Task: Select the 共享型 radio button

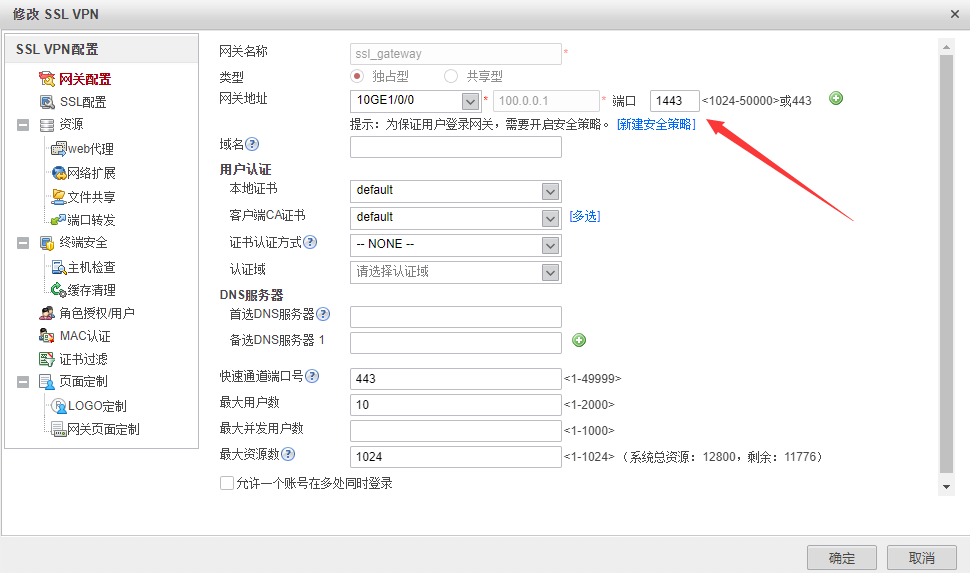Action: point(451,76)
